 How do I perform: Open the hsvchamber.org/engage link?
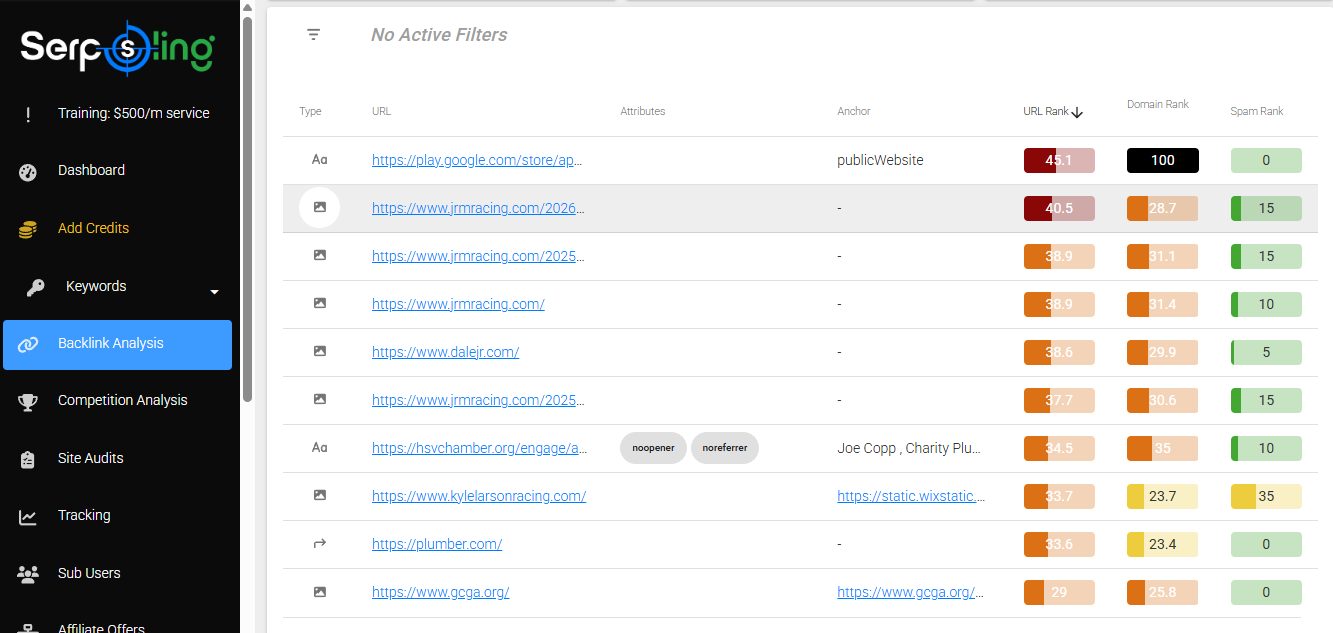coord(479,448)
